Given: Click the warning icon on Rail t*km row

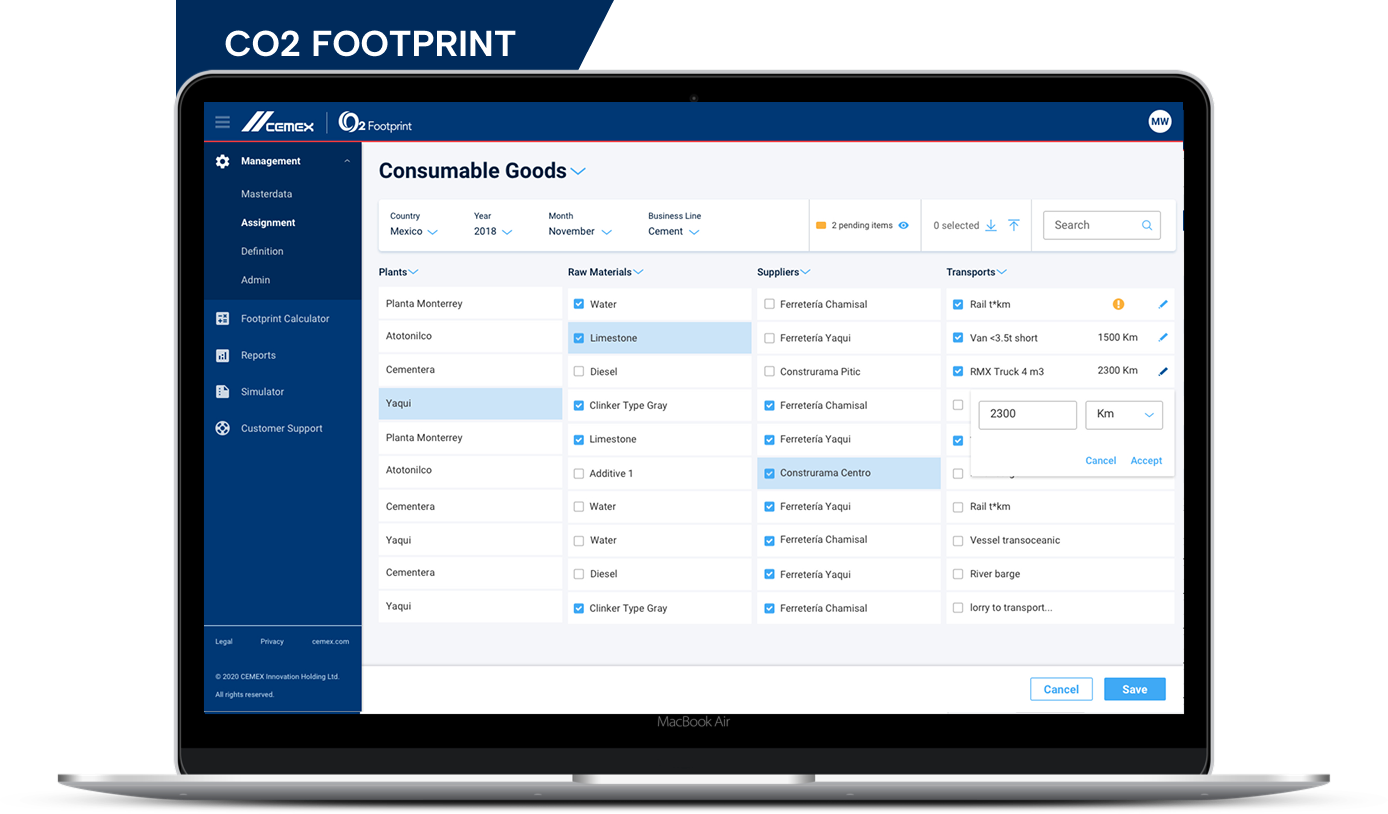Looking at the screenshot, I should click(1118, 304).
